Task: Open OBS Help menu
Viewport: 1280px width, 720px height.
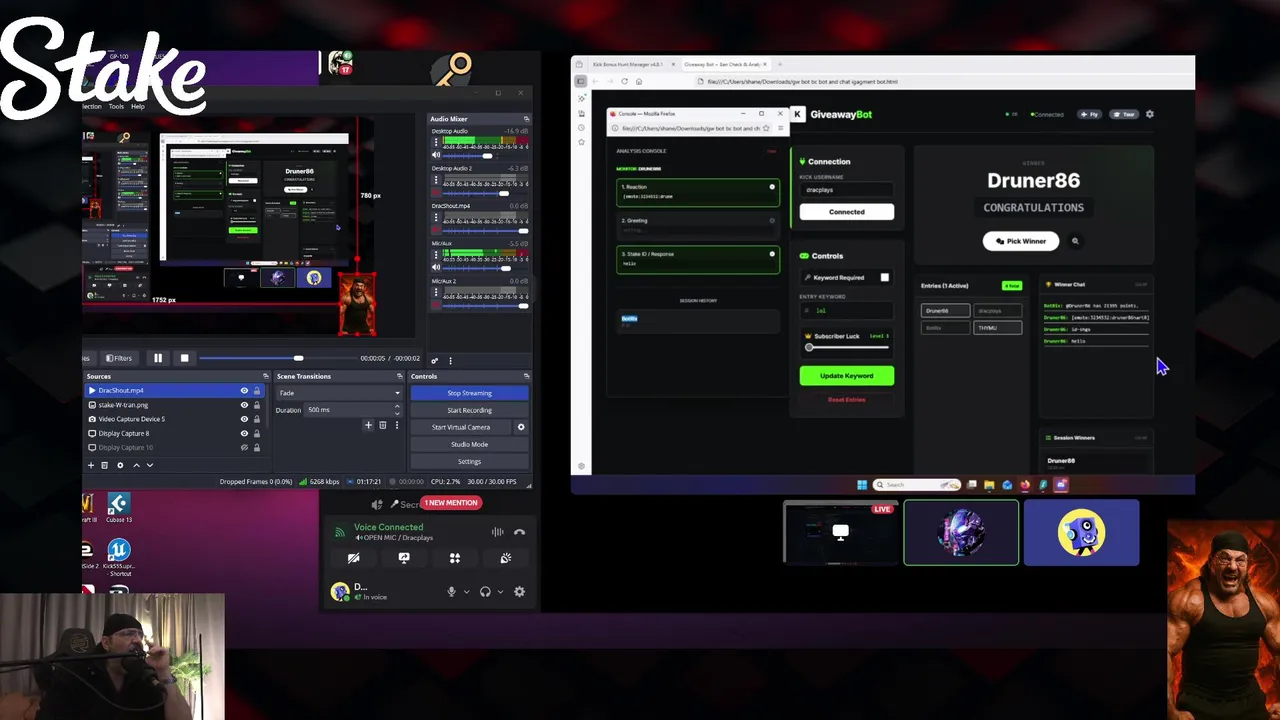Action: coord(138,106)
